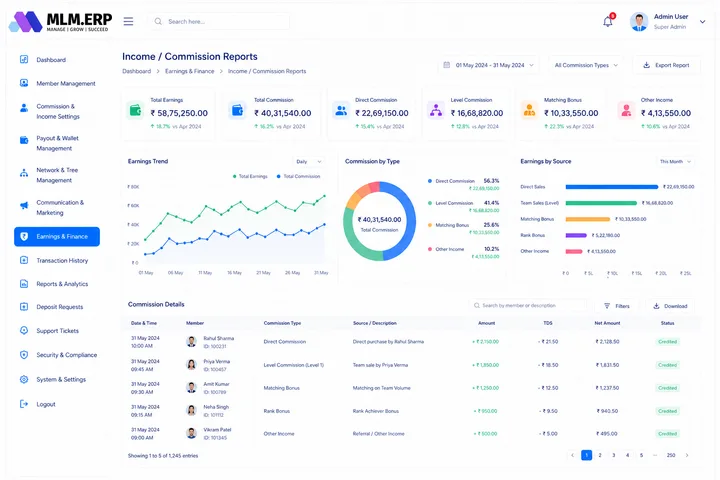The height and width of the screenshot is (480, 720).
Task: Click the Total Commission card icon
Action: tap(237, 111)
